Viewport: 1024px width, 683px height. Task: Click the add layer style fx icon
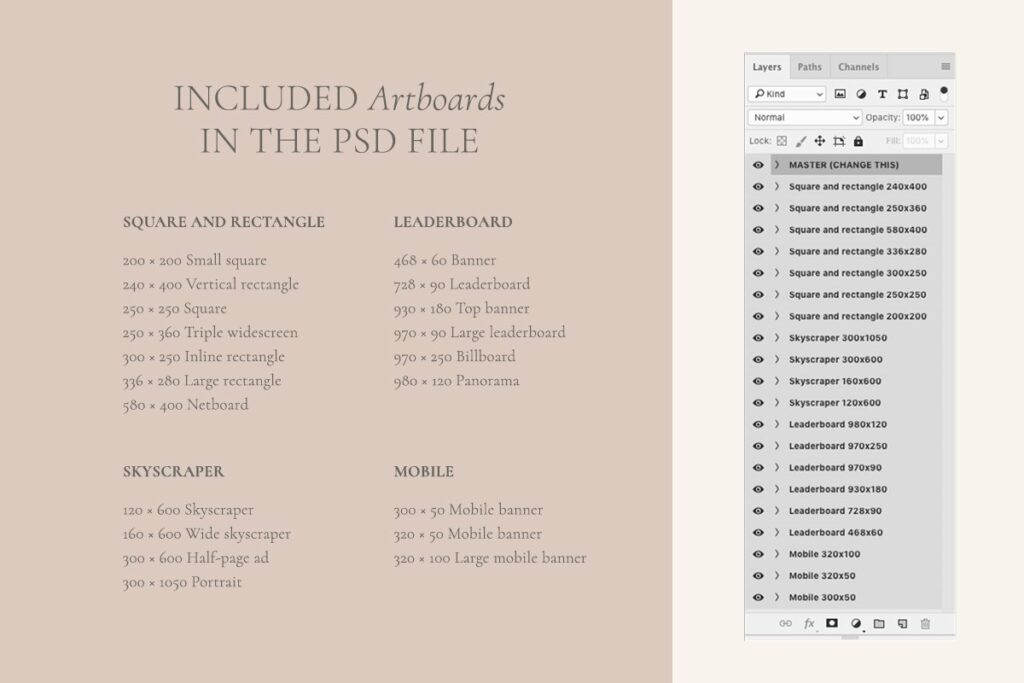[808, 624]
